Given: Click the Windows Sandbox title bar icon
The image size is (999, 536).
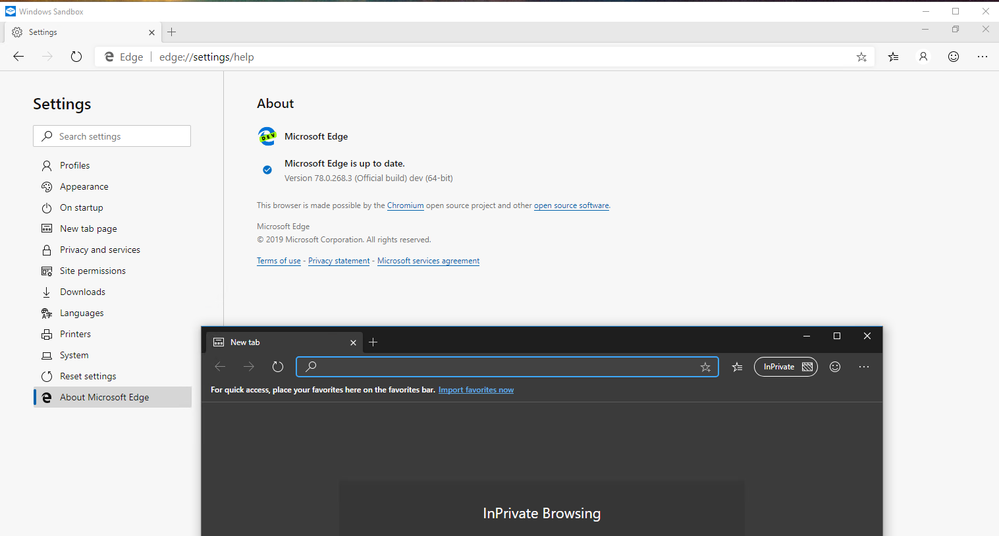Looking at the screenshot, I should pyautogui.click(x=10, y=11).
